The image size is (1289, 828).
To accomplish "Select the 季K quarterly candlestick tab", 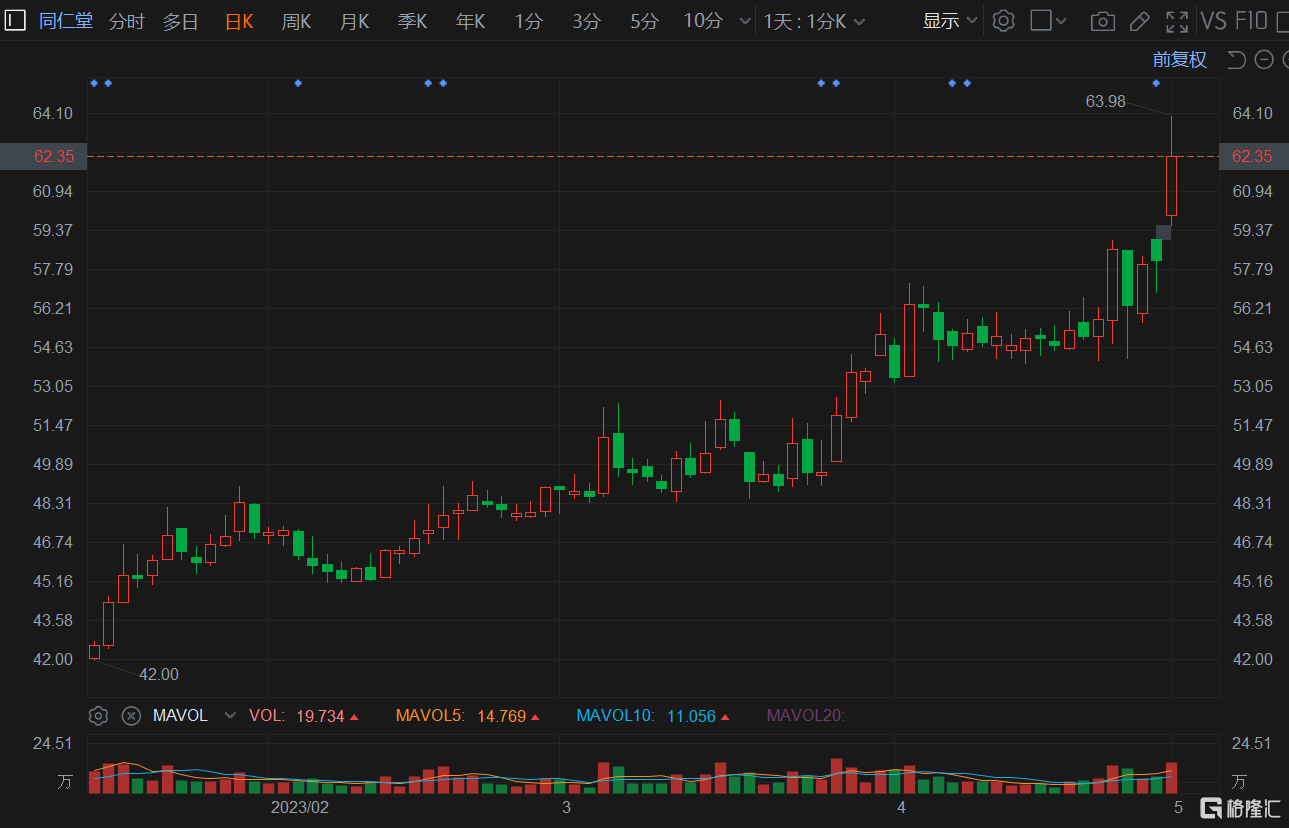I will coord(412,21).
